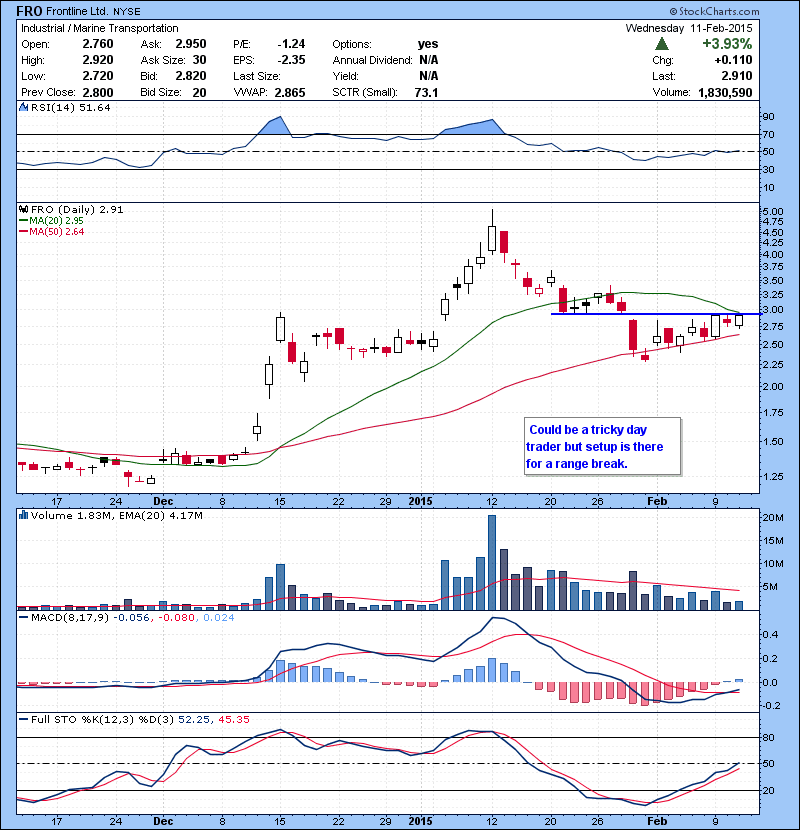Select the Chg value +0.110
This screenshot has height=830, width=800.
click(x=733, y=60)
